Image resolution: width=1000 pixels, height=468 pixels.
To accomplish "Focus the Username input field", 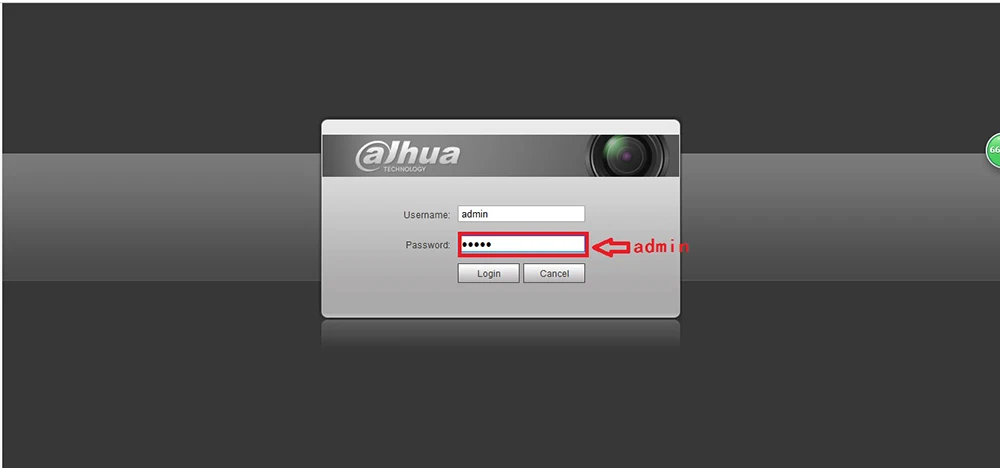I will [521, 214].
